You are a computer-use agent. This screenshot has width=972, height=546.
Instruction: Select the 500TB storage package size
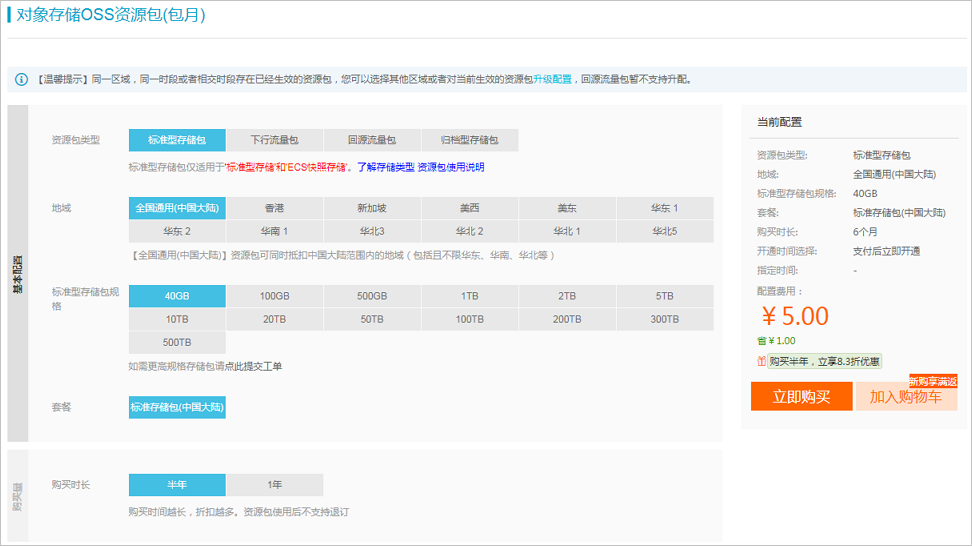[x=177, y=342]
